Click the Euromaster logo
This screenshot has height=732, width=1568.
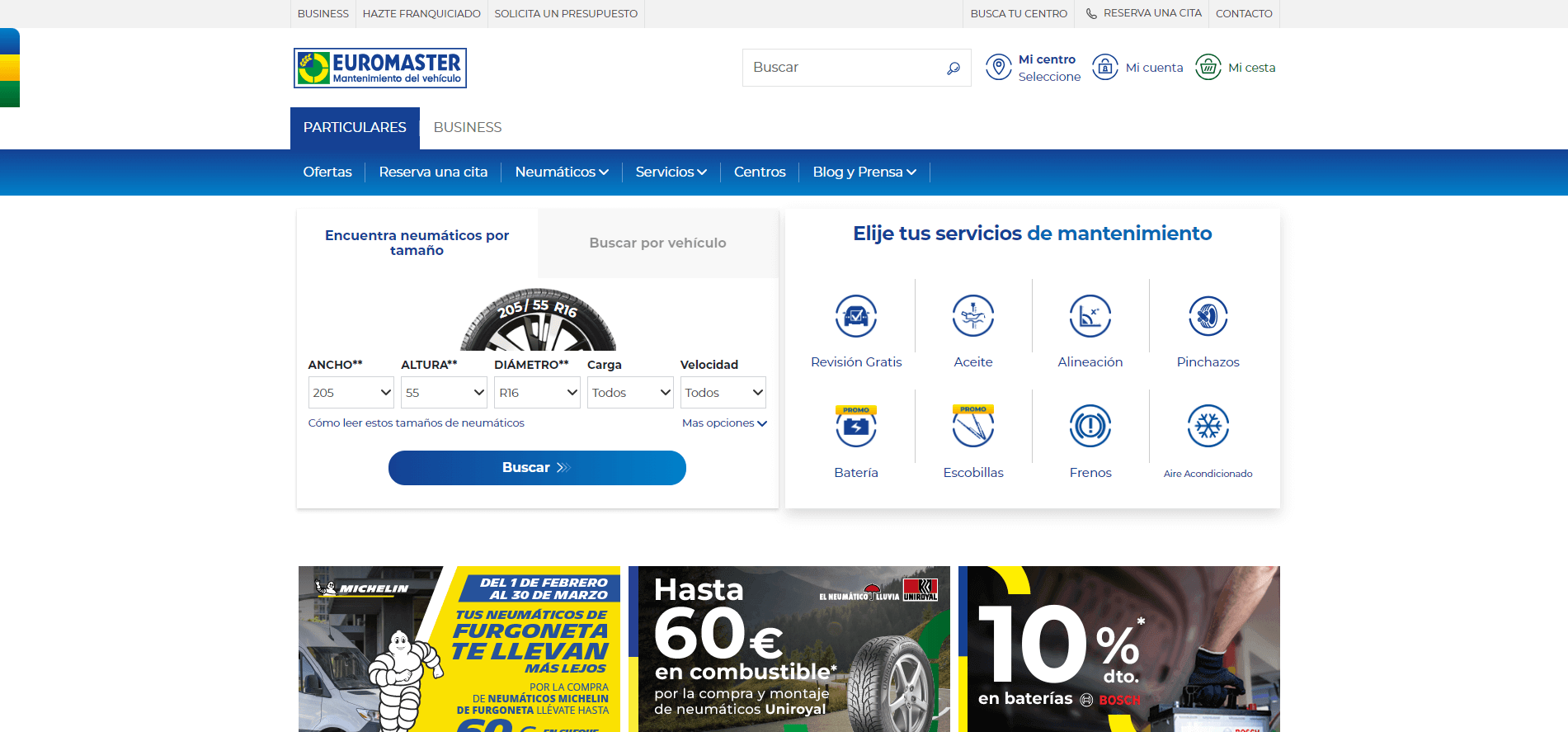380,68
